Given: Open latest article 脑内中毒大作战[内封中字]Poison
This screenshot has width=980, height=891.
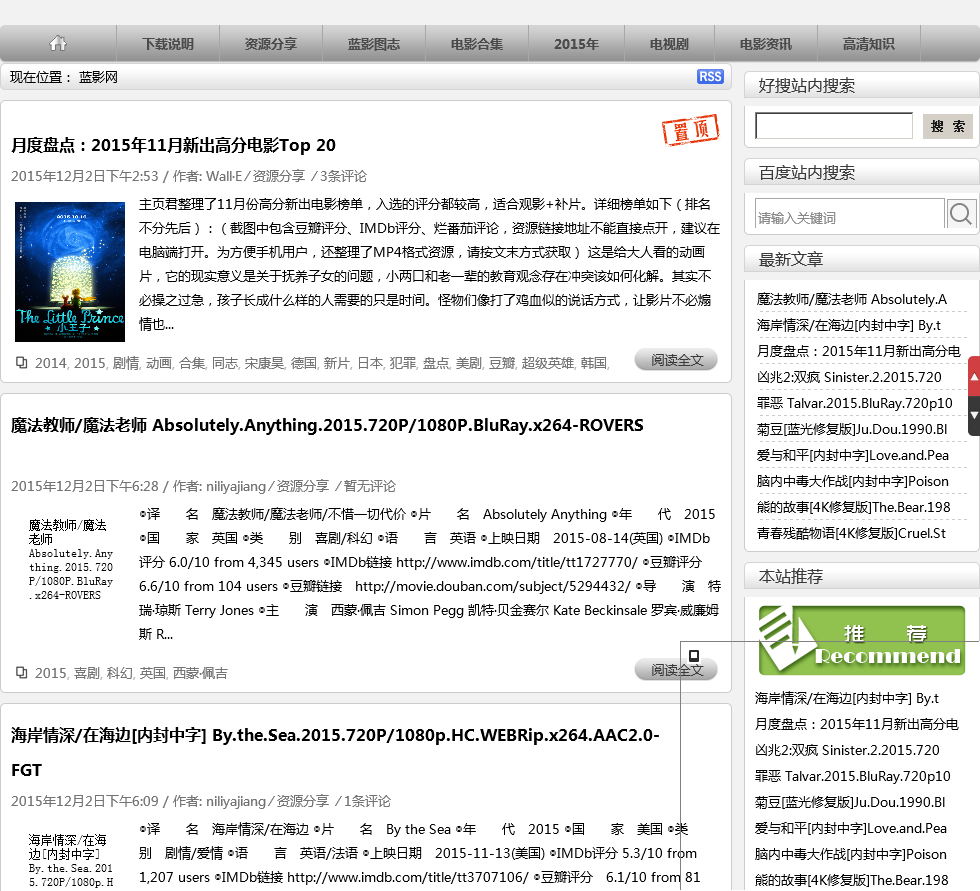Looking at the screenshot, I should (852, 481).
